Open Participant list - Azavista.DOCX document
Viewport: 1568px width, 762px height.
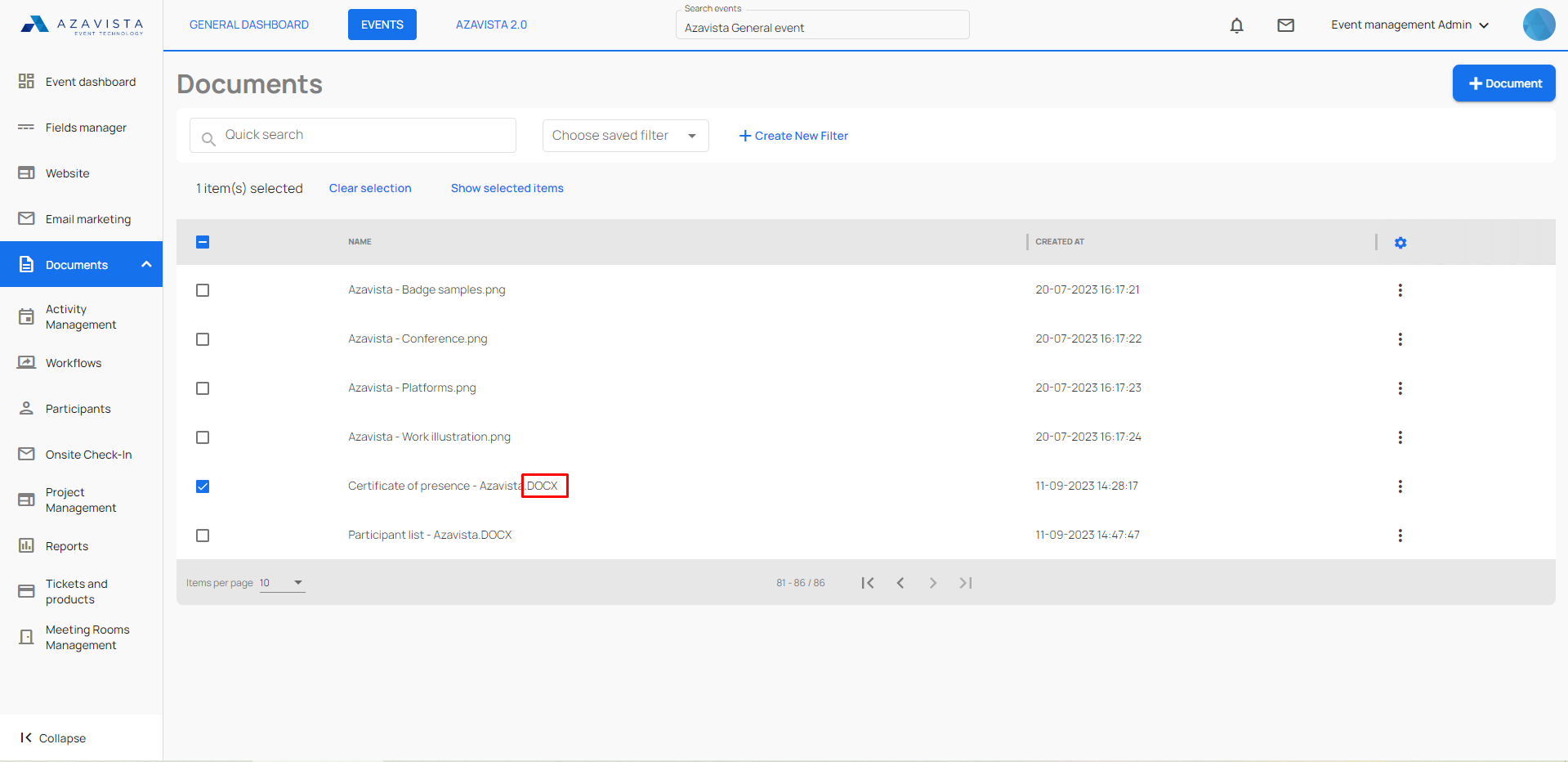(x=430, y=535)
